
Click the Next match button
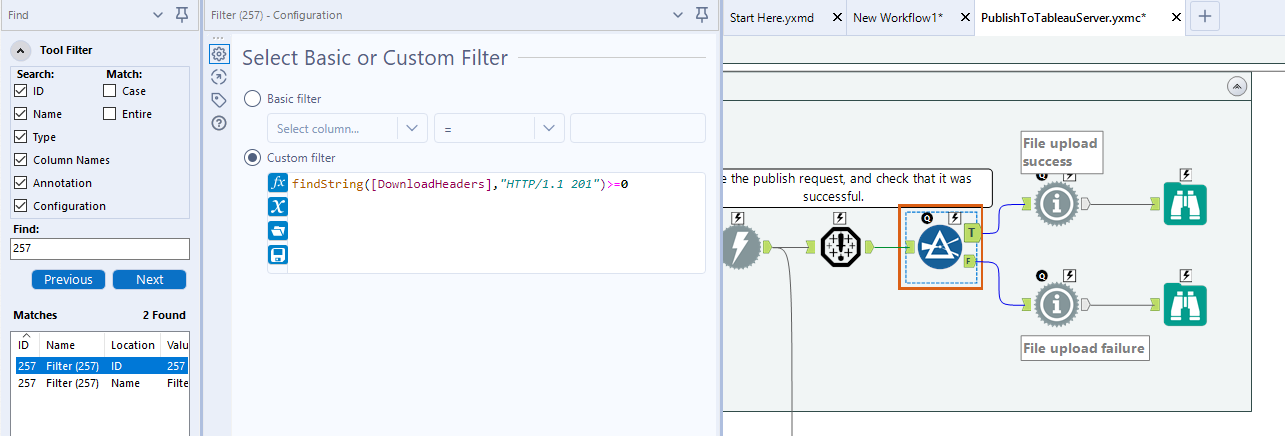coord(149,280)
